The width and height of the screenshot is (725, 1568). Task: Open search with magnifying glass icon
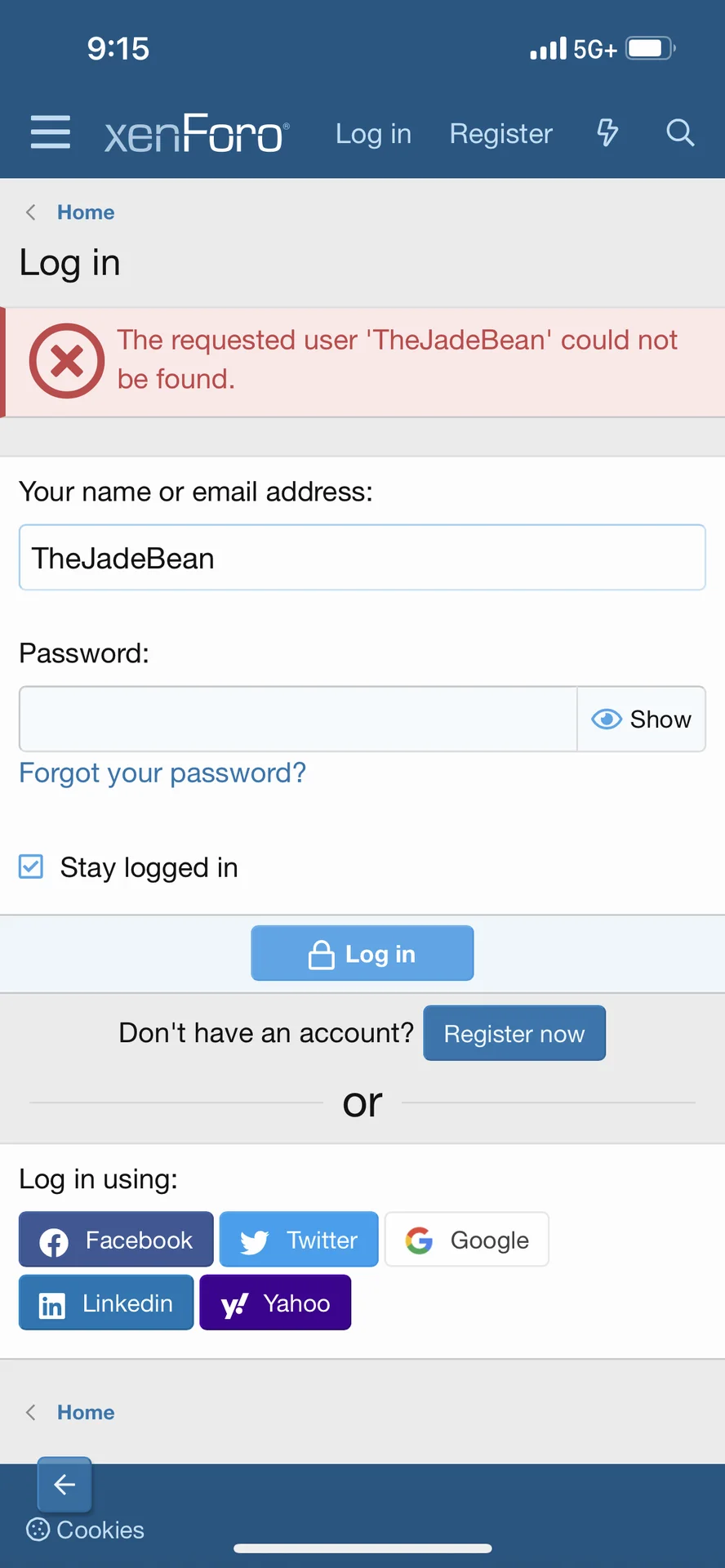679,132
